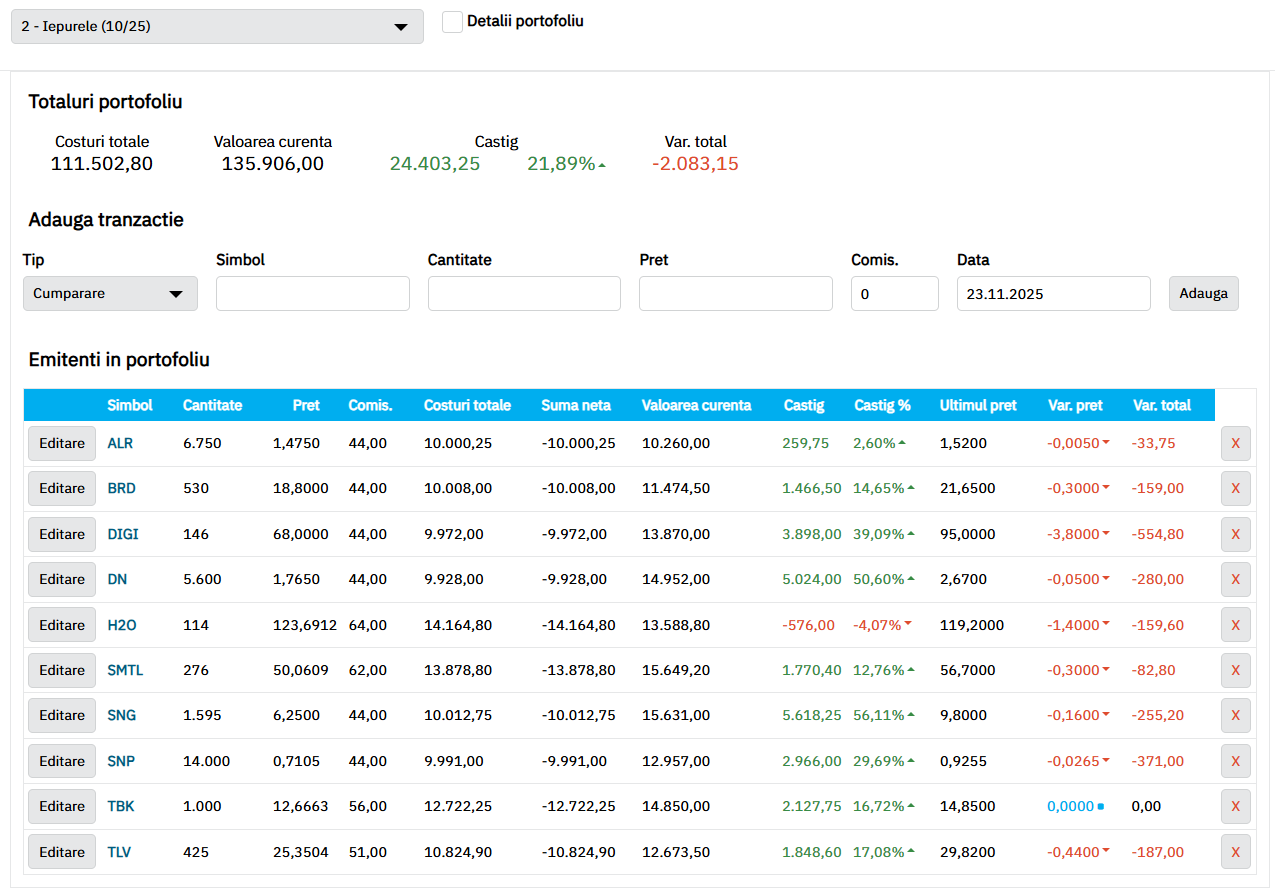Viewport: 1275px width, 892px height.
Task: Expand the Tip dropdown showing Cumparare
Action: pos(110,294)
